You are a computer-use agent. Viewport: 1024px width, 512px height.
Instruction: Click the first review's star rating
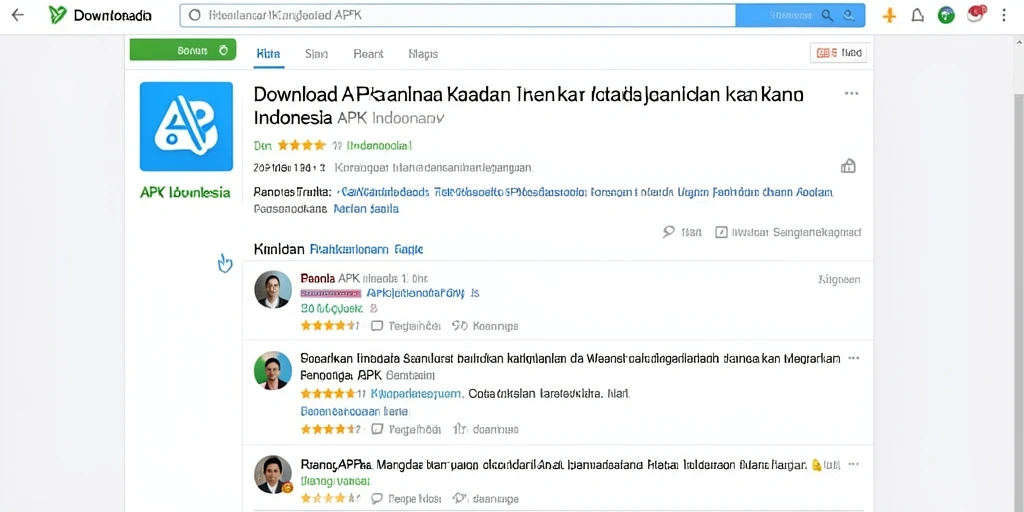330,325
